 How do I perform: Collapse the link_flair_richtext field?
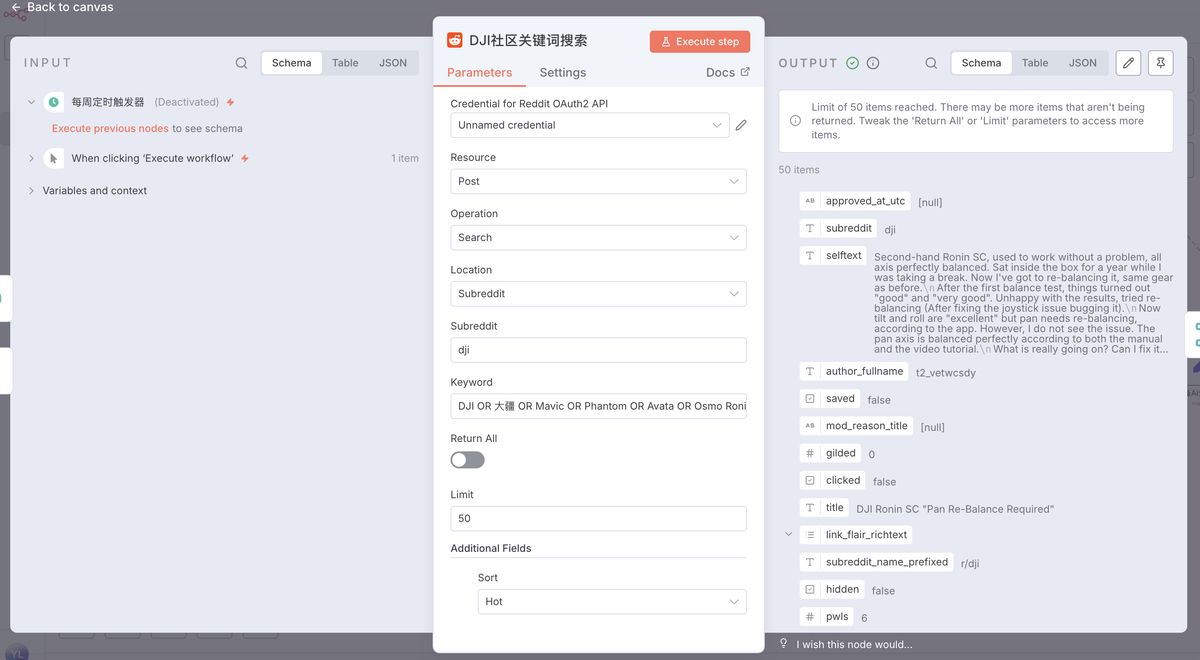[x=788, y=534]
